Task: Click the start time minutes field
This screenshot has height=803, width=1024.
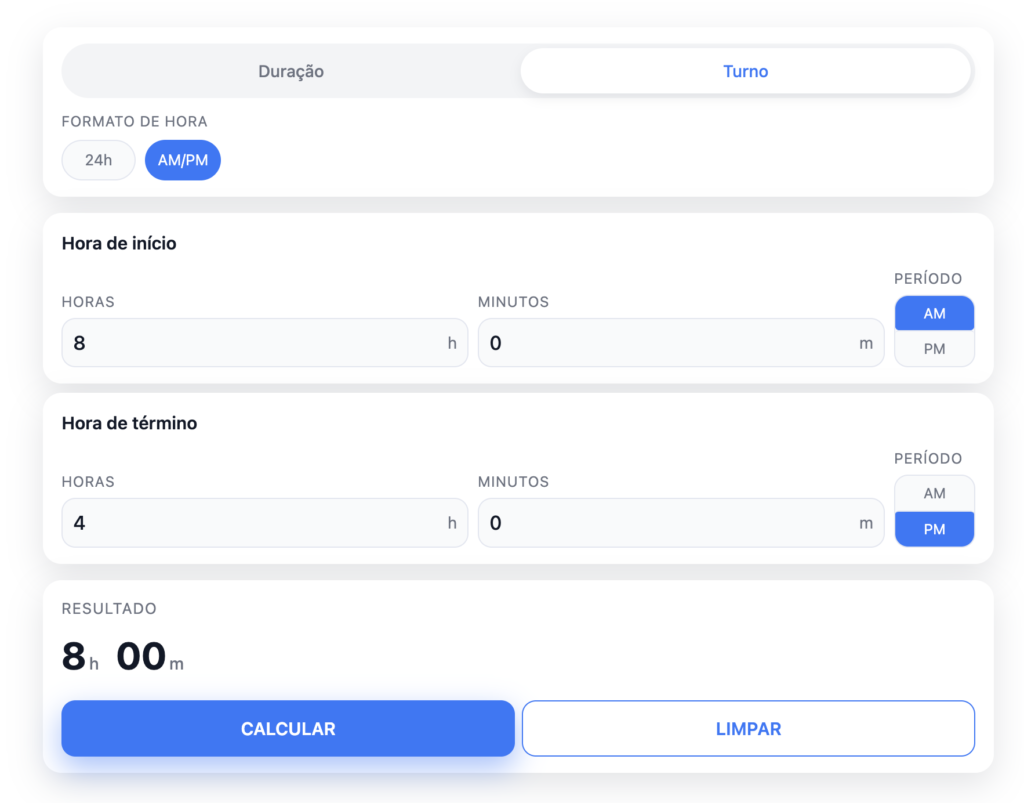Action: [681, 342]
